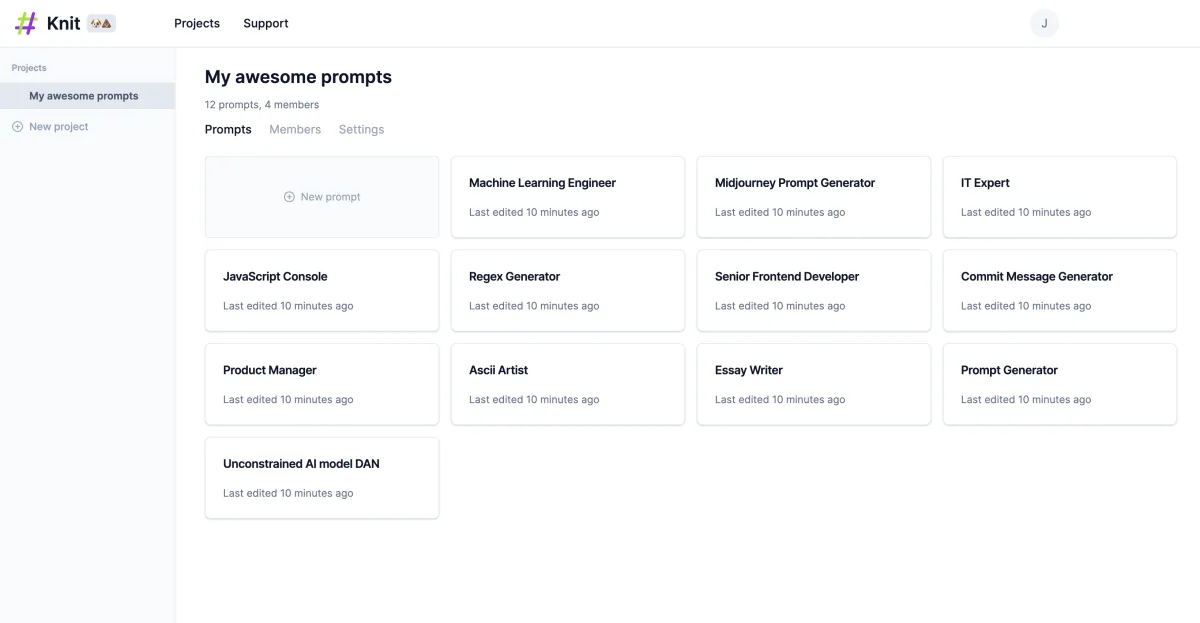Click the emoji badge next to Knit
1200x623 pixels.
(x=101, y=23)
